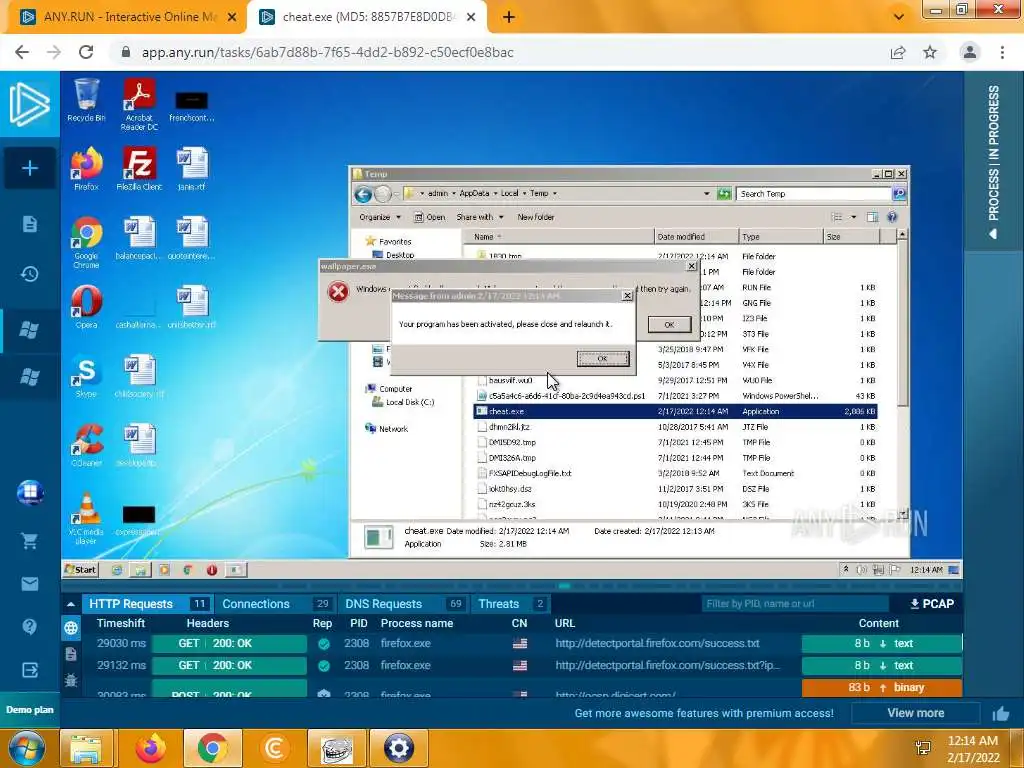Focus the Search Temp box in Explorer
The image size is (1024, 768).
click(x=814, y=194)
